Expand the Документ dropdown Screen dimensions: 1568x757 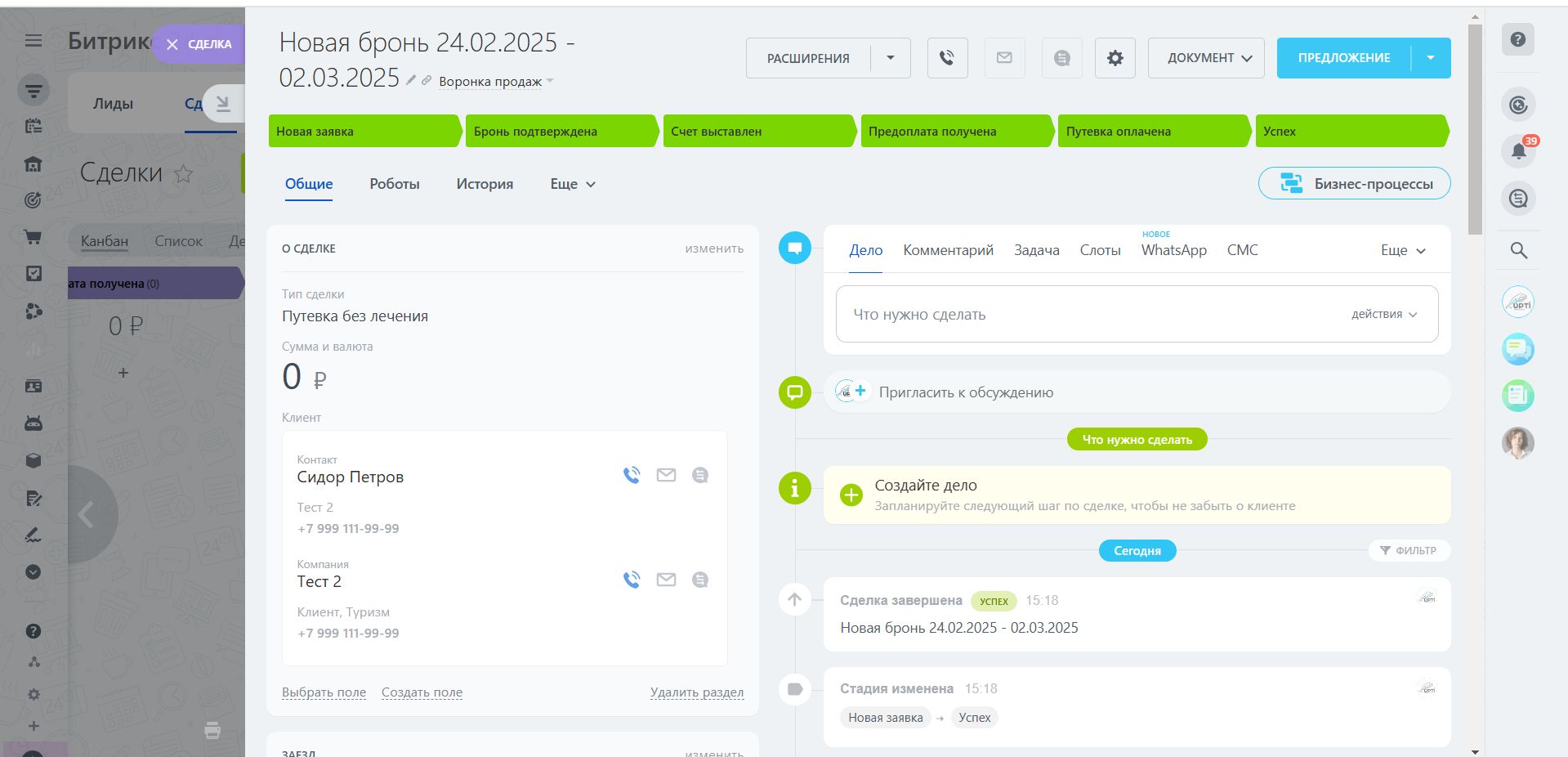(1206, 58)
